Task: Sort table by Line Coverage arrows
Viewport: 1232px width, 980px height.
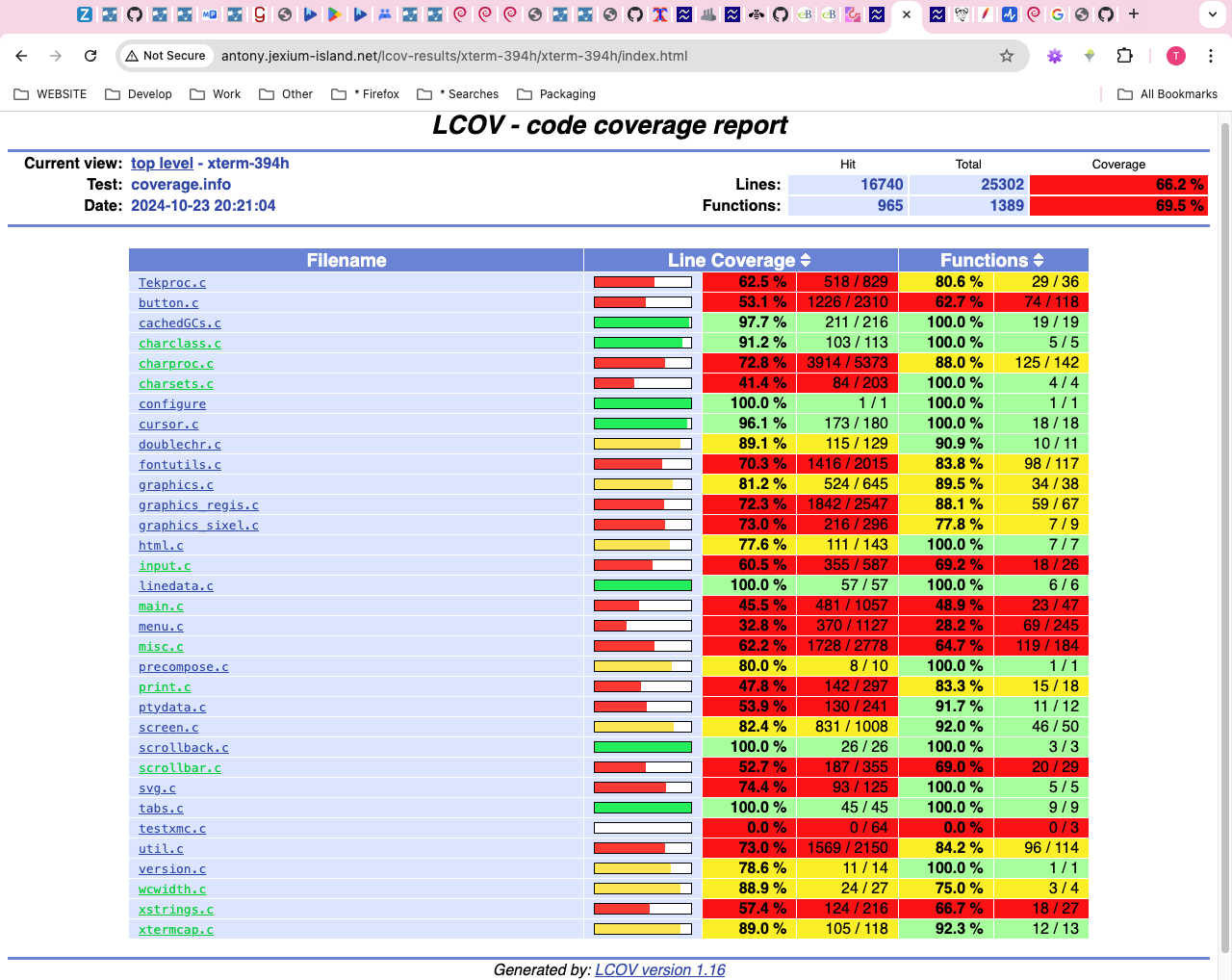Action: point(806,260)
